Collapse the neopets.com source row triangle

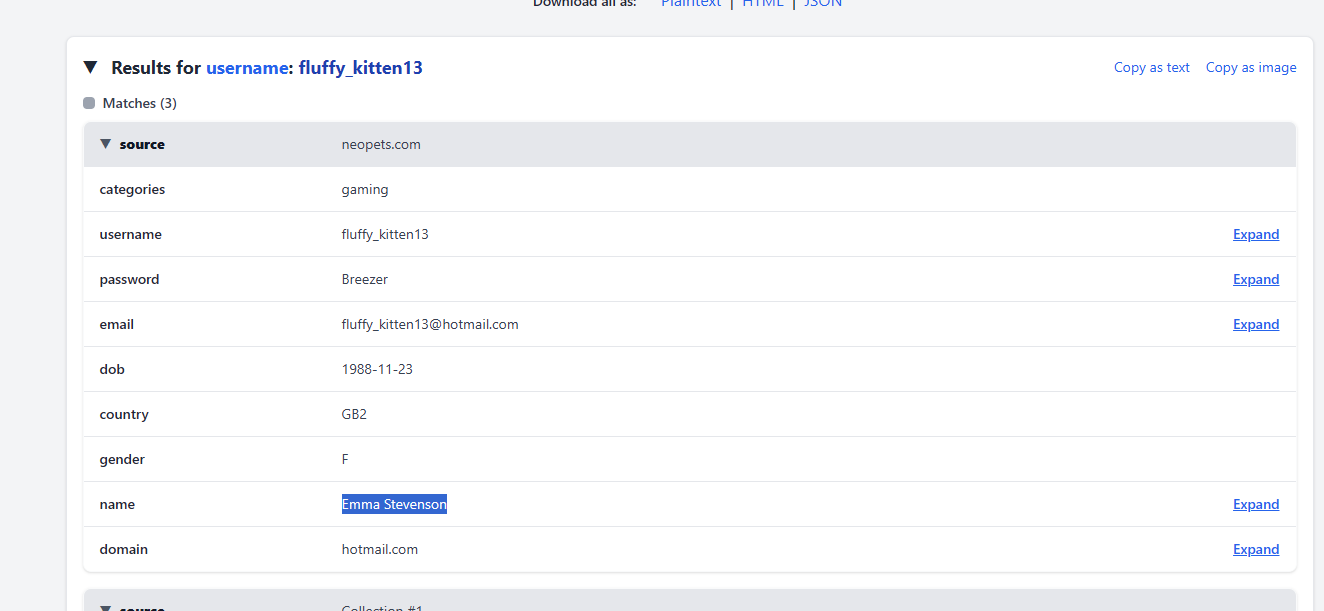point(105,144)
